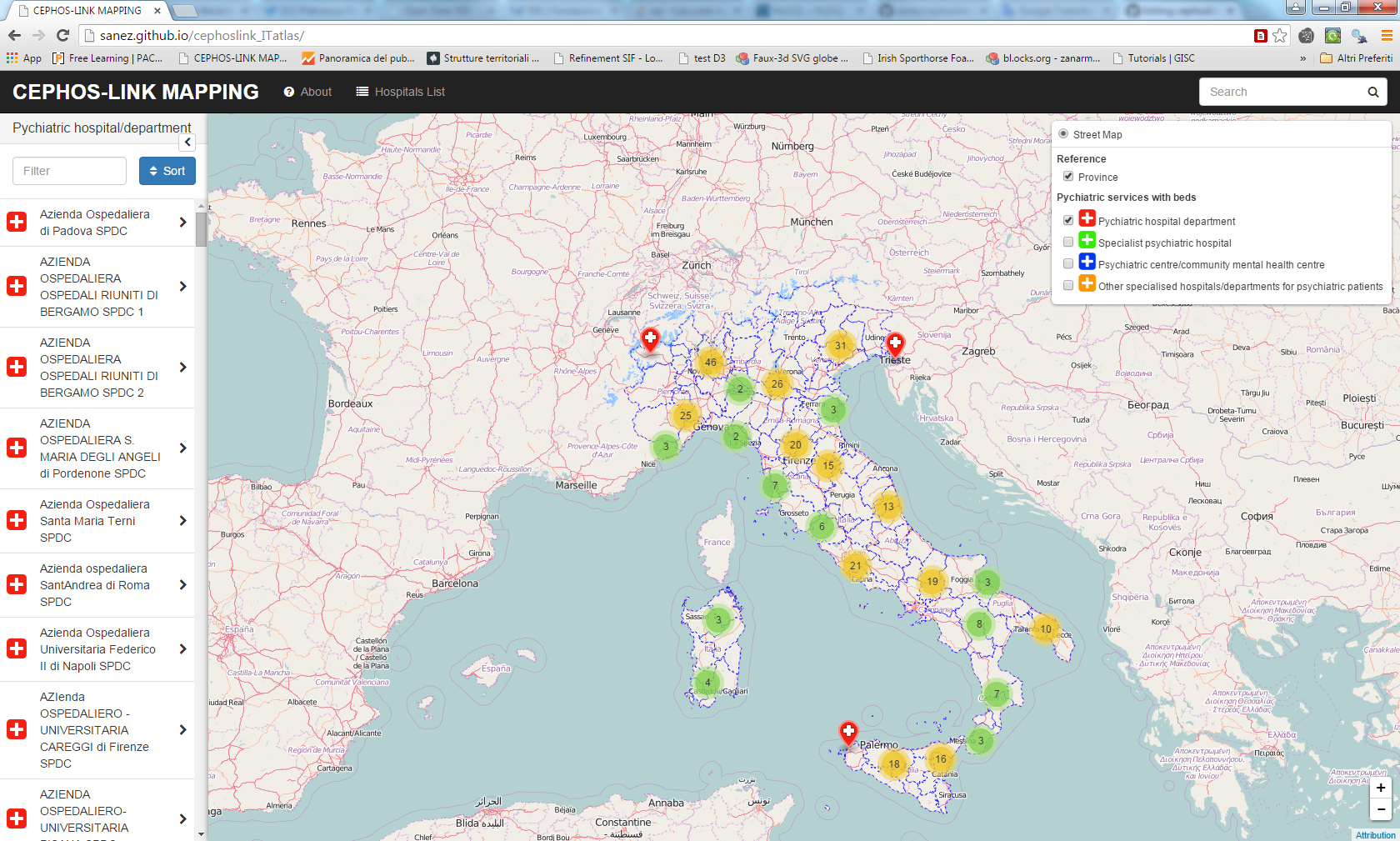Screen dimensions: 1400x841
Task: Zoom in the map with plus button
Action: click(1381, 788)
